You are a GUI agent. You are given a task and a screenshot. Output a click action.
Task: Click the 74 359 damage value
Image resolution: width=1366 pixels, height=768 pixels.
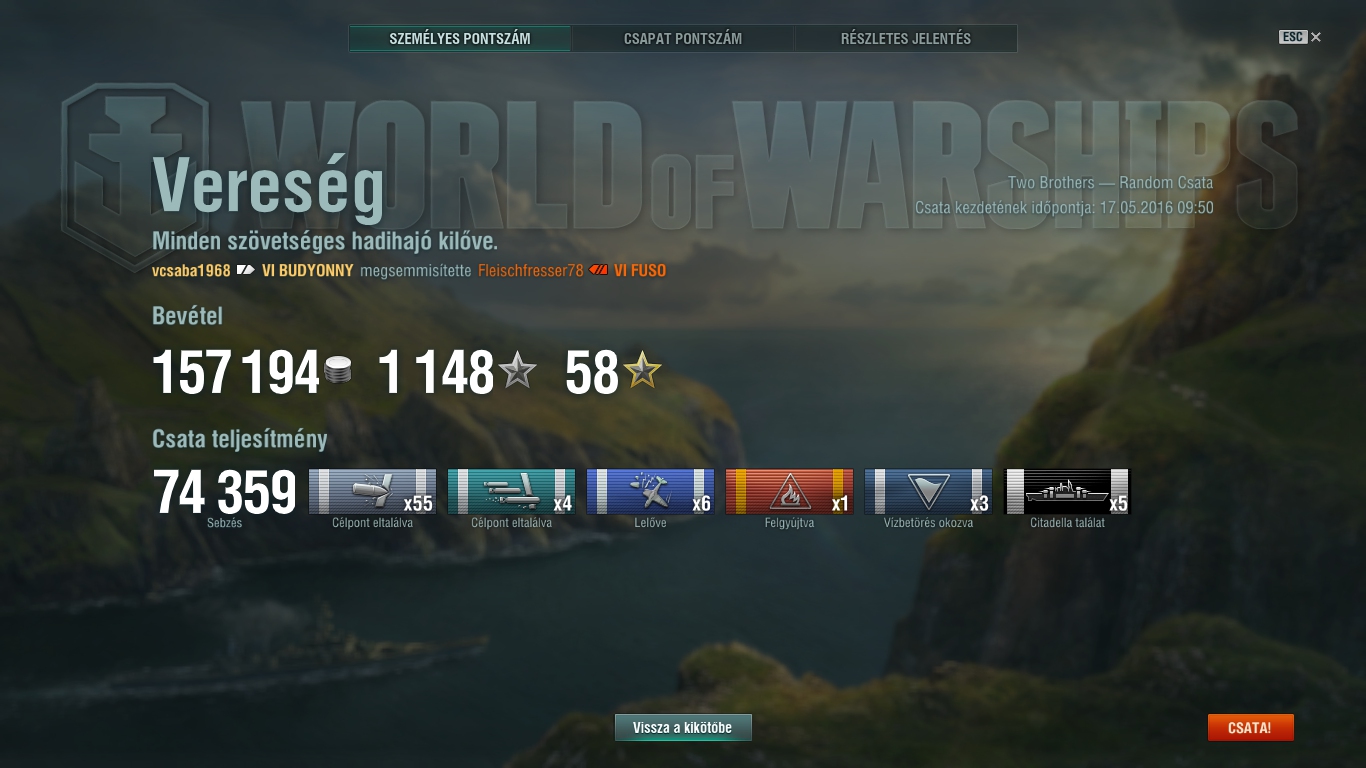tap(225, 493)
